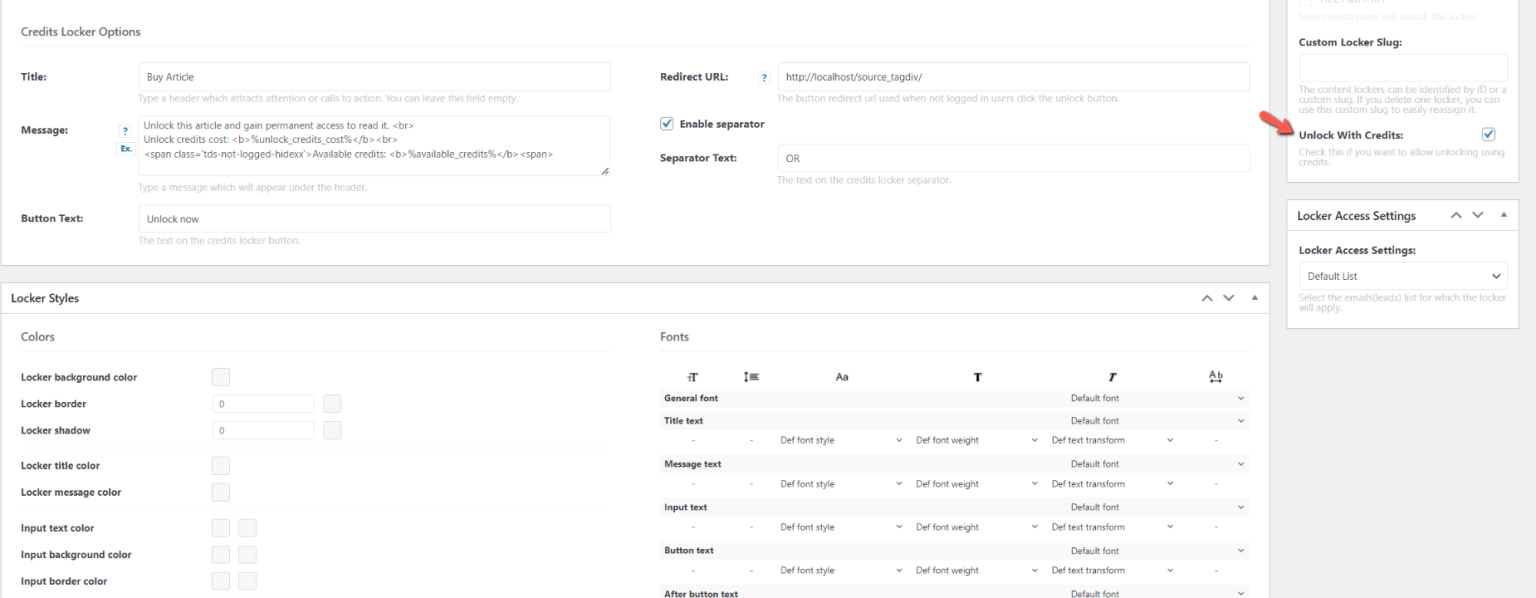Click the text transform Ab icon in Fonts
This screenshot has width=1536, height=598.
pyautogui.click(x=1215, y=376)
